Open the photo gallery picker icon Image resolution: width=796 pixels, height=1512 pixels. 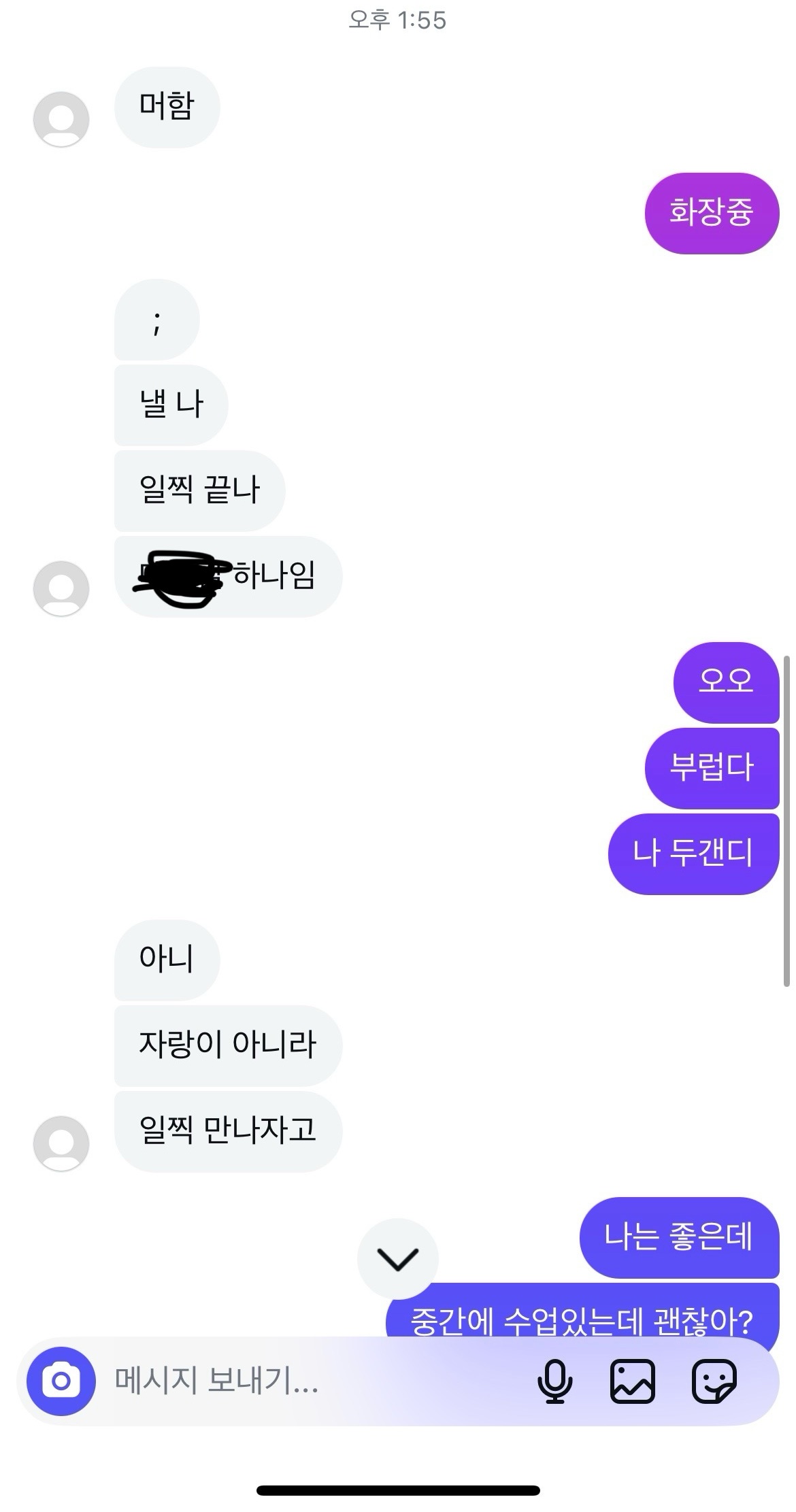click(633, 1381)
